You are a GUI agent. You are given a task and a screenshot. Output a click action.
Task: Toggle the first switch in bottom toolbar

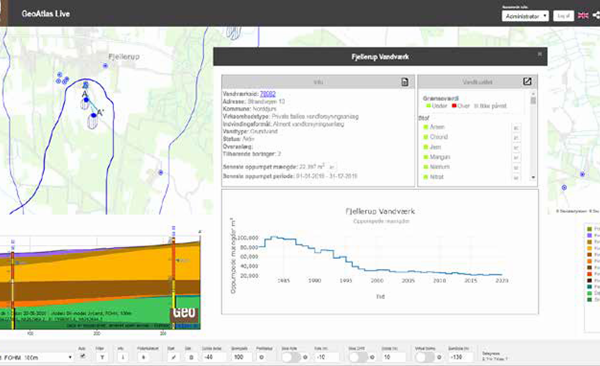point(291,357)
